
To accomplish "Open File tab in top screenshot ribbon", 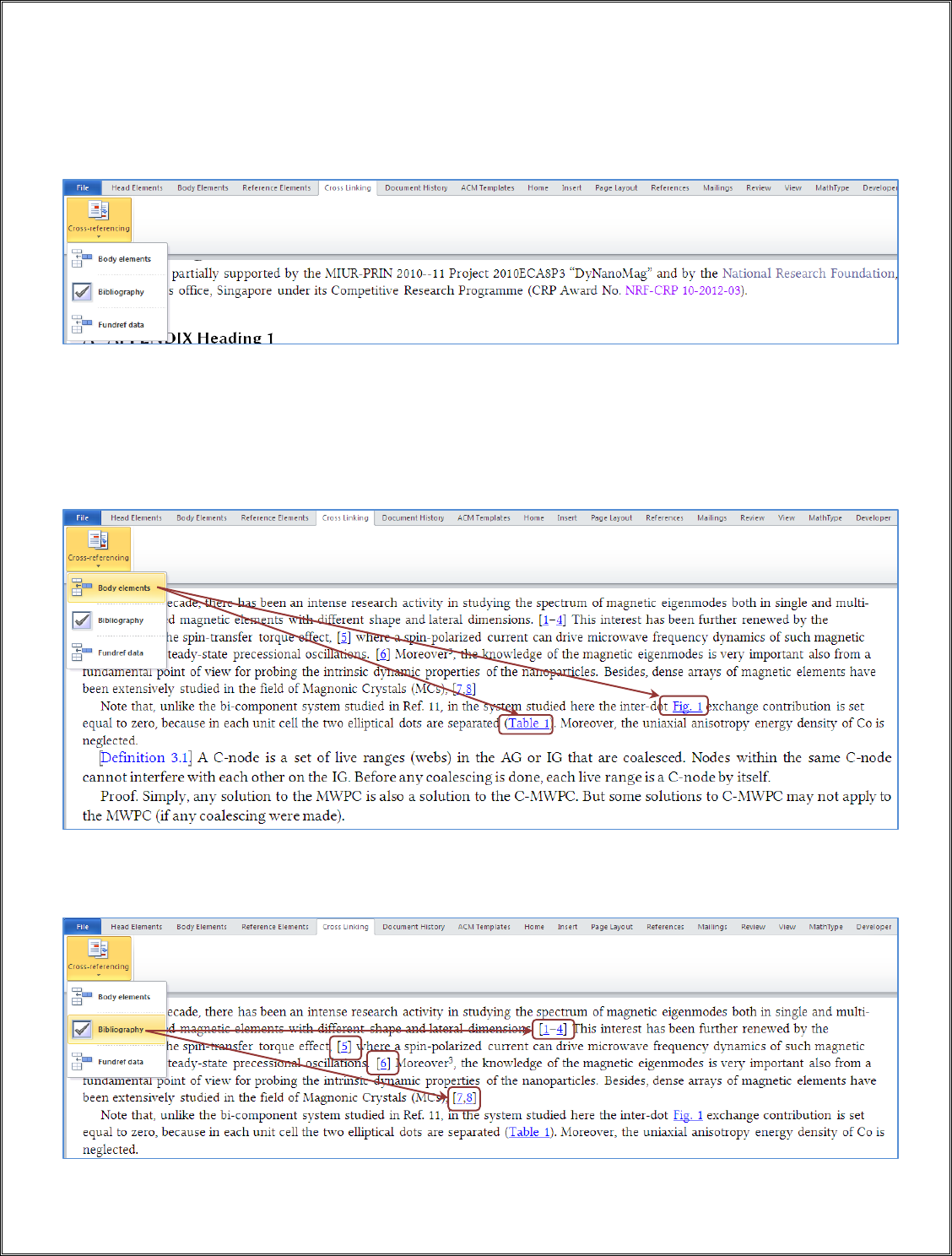I will tap(83, 188).
